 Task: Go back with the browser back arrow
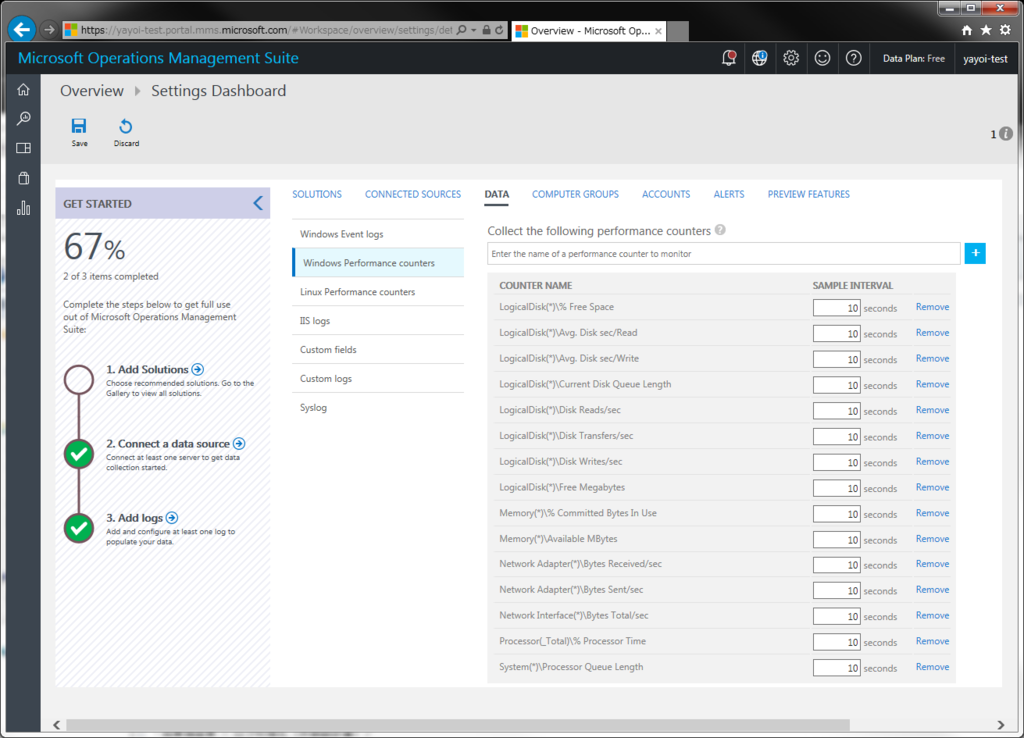(22, 29)
